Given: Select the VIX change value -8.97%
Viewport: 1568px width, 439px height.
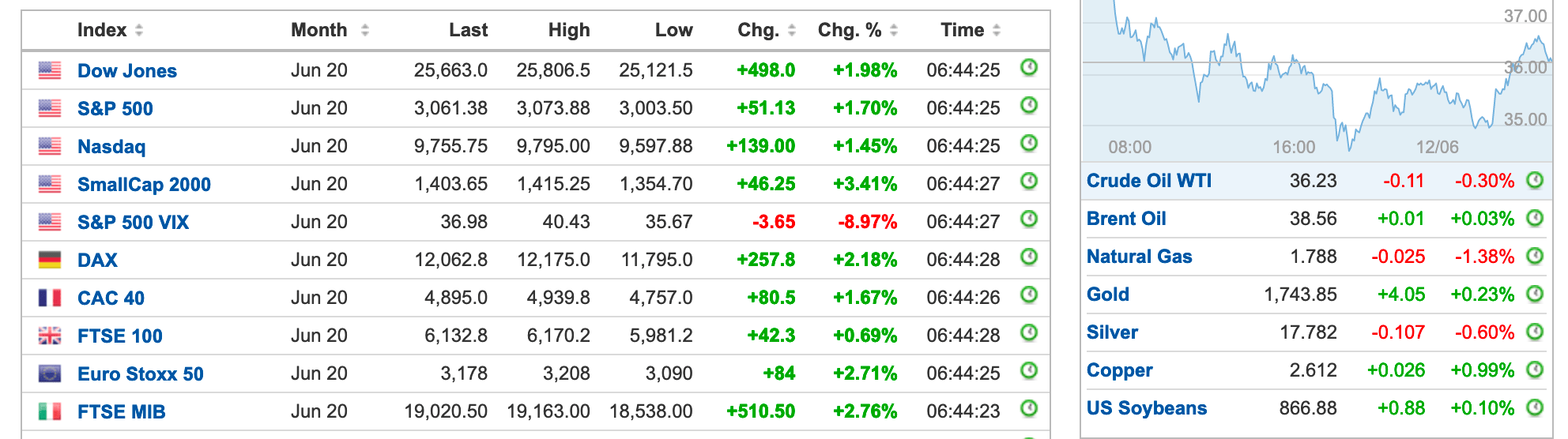Looking at the screenshot, I should (x=867, y=222).
